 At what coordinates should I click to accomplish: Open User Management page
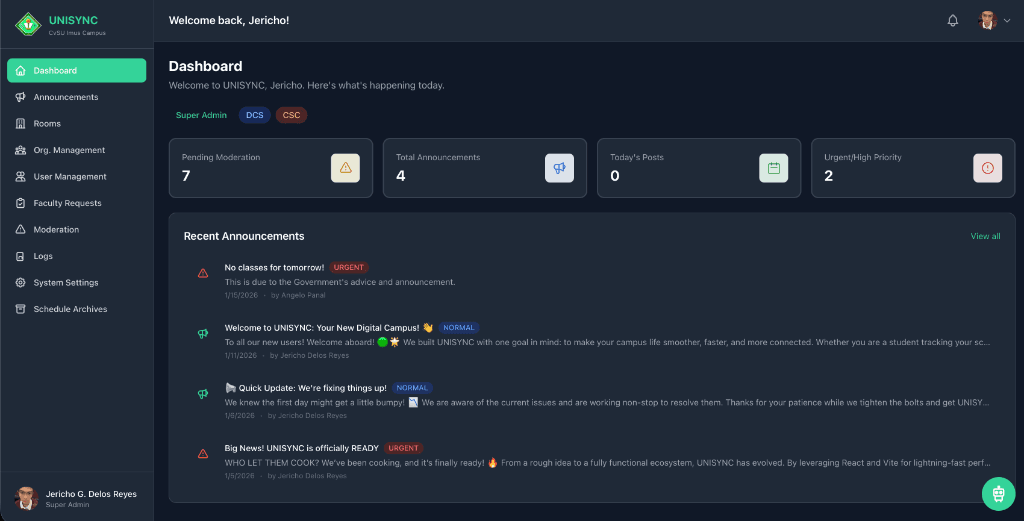(76, 176)
